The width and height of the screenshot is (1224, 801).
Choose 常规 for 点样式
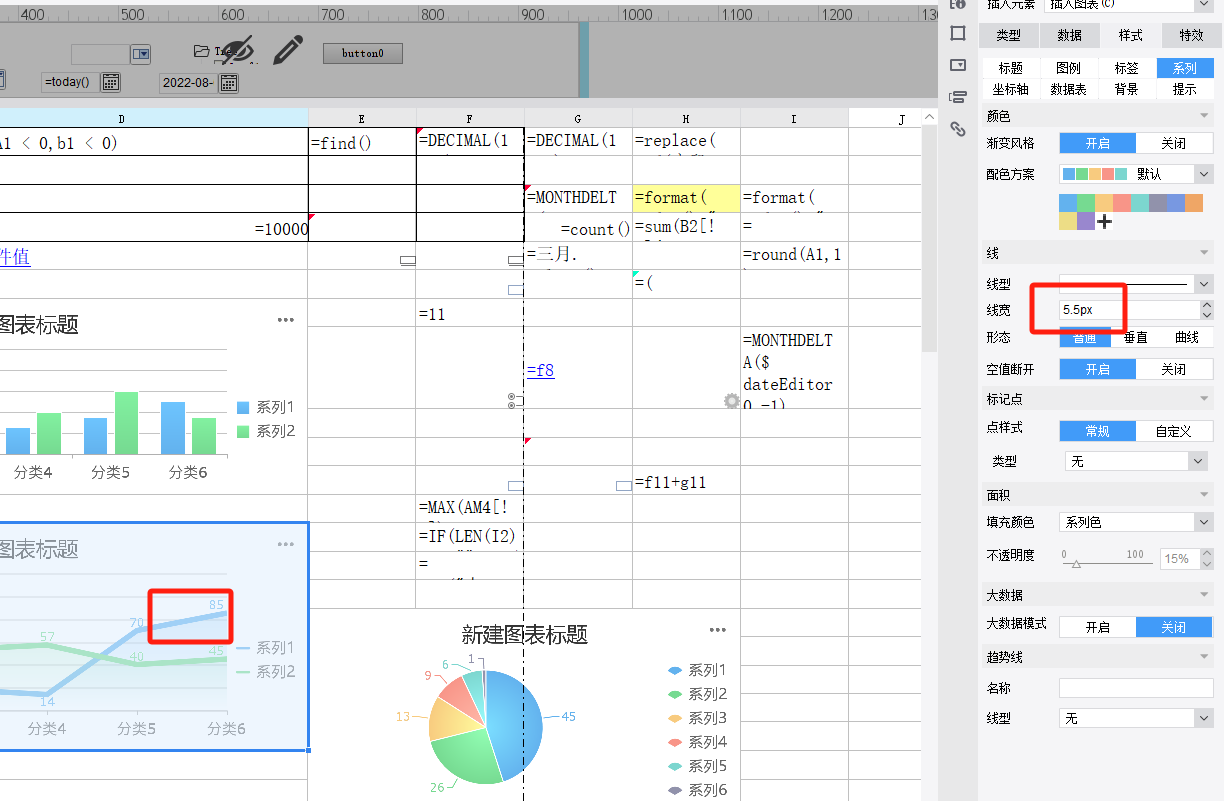[x=1098, y=431]
